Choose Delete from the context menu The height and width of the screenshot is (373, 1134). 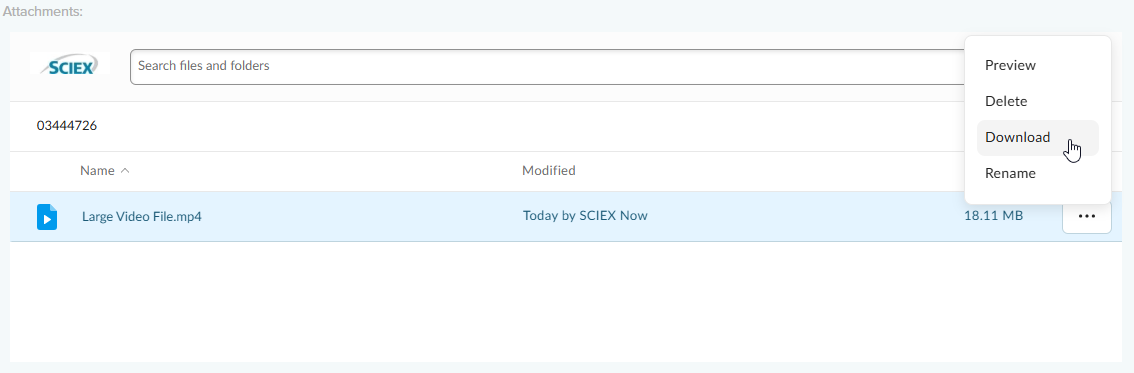pyautogui.click(x=1006, y=101)
